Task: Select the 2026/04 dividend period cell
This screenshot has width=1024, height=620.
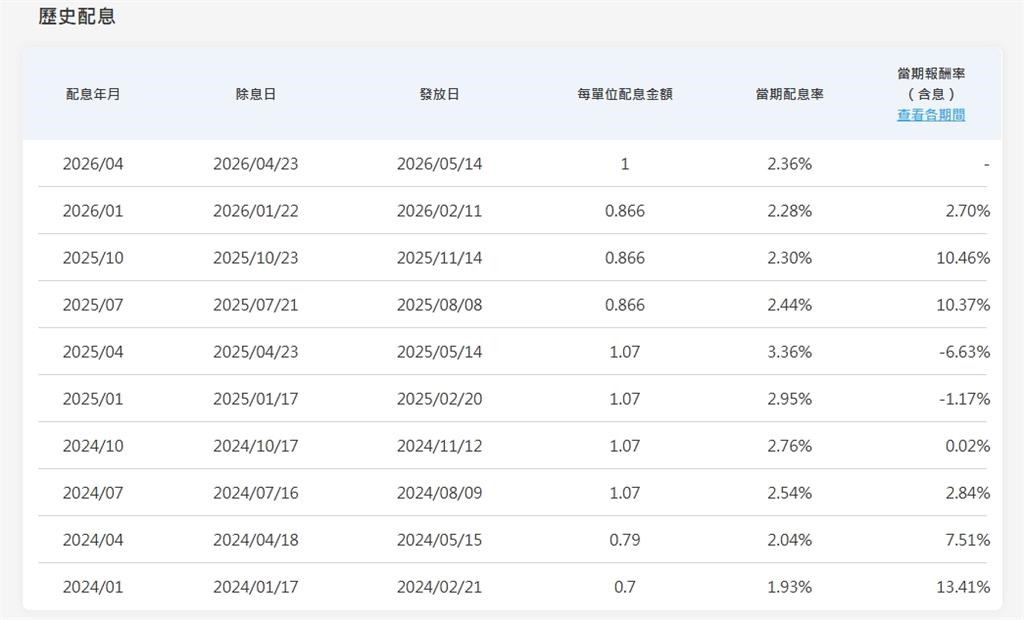Action: 93,164
